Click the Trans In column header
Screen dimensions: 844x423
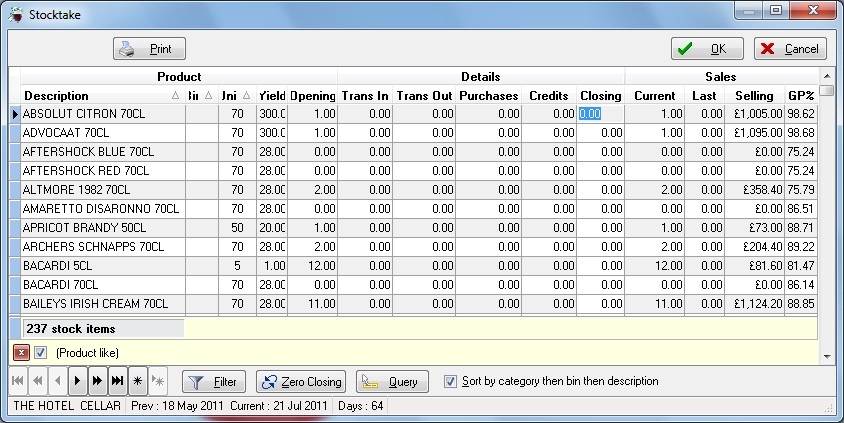coord(365,95)
